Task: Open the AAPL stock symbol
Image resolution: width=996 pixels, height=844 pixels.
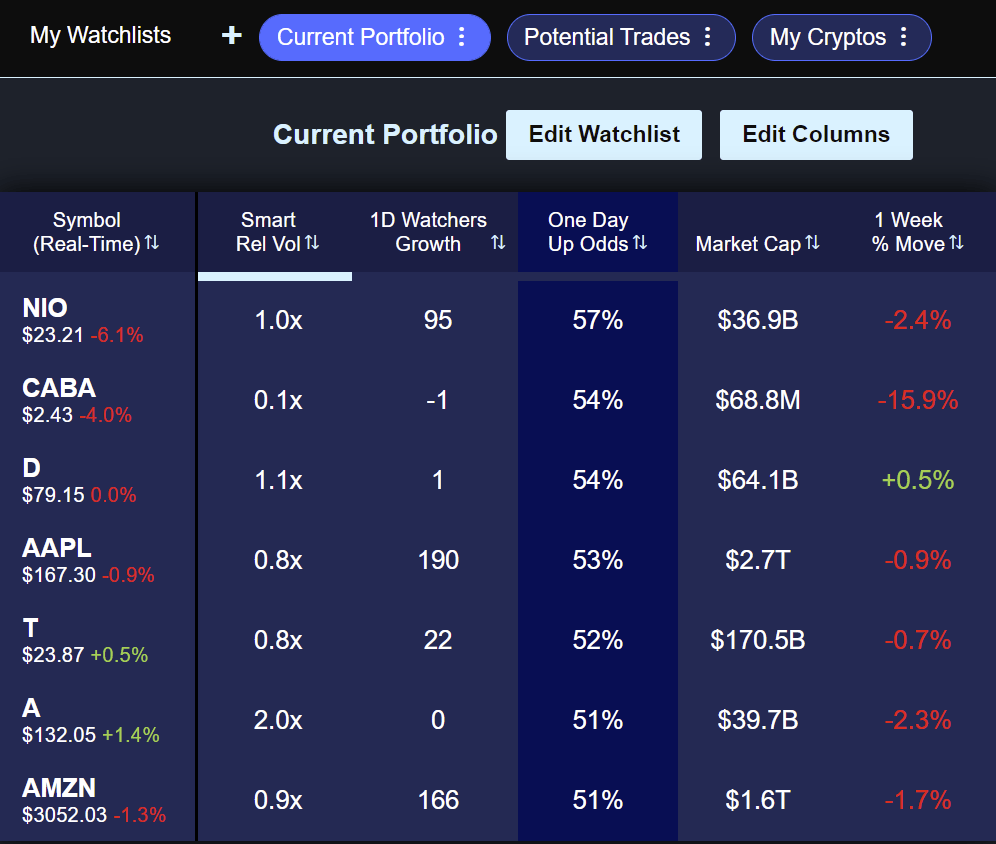Action: click(57, 548)
